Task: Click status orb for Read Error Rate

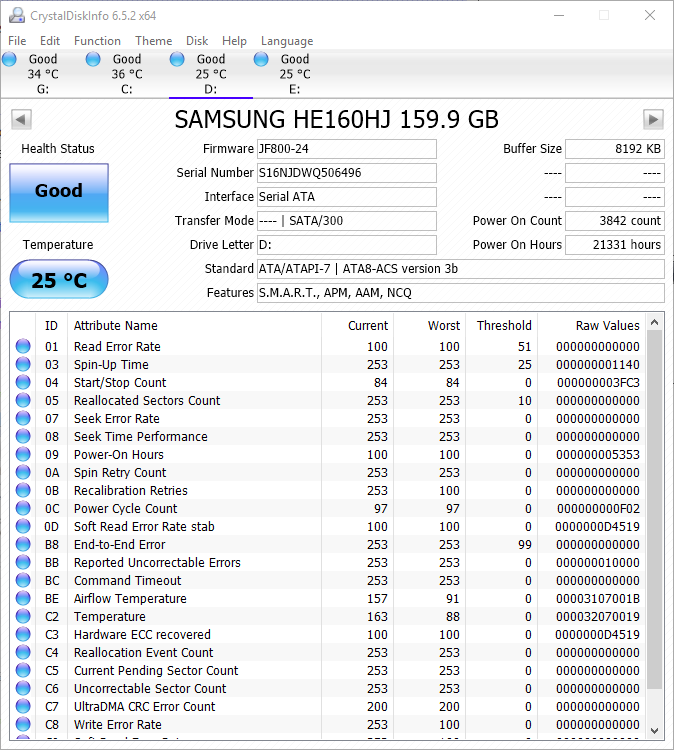Action: tap(23, 346)
